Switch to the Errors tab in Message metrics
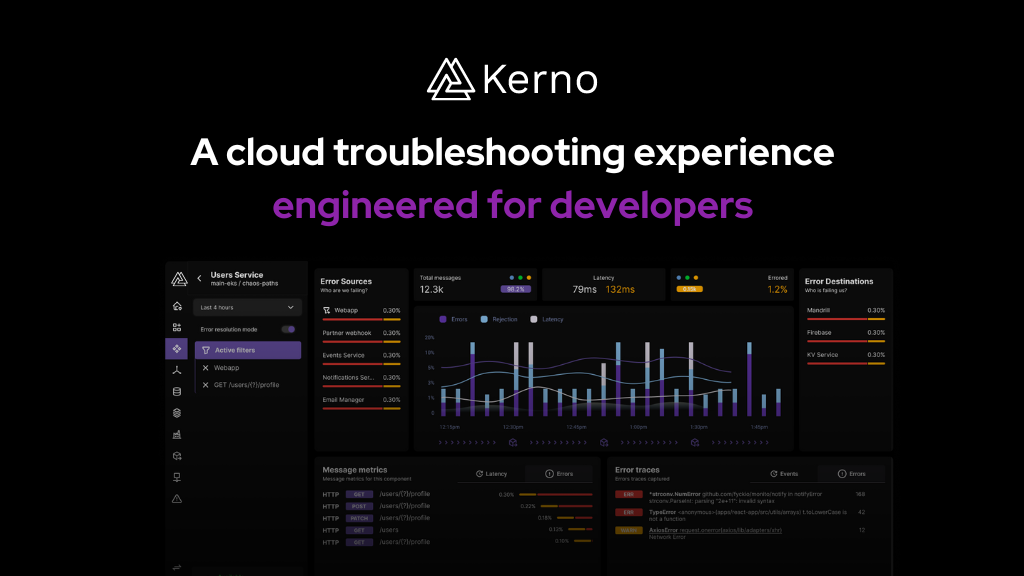Image resolution: width=1024 pixels, height=576 pixels. (558, 473)
